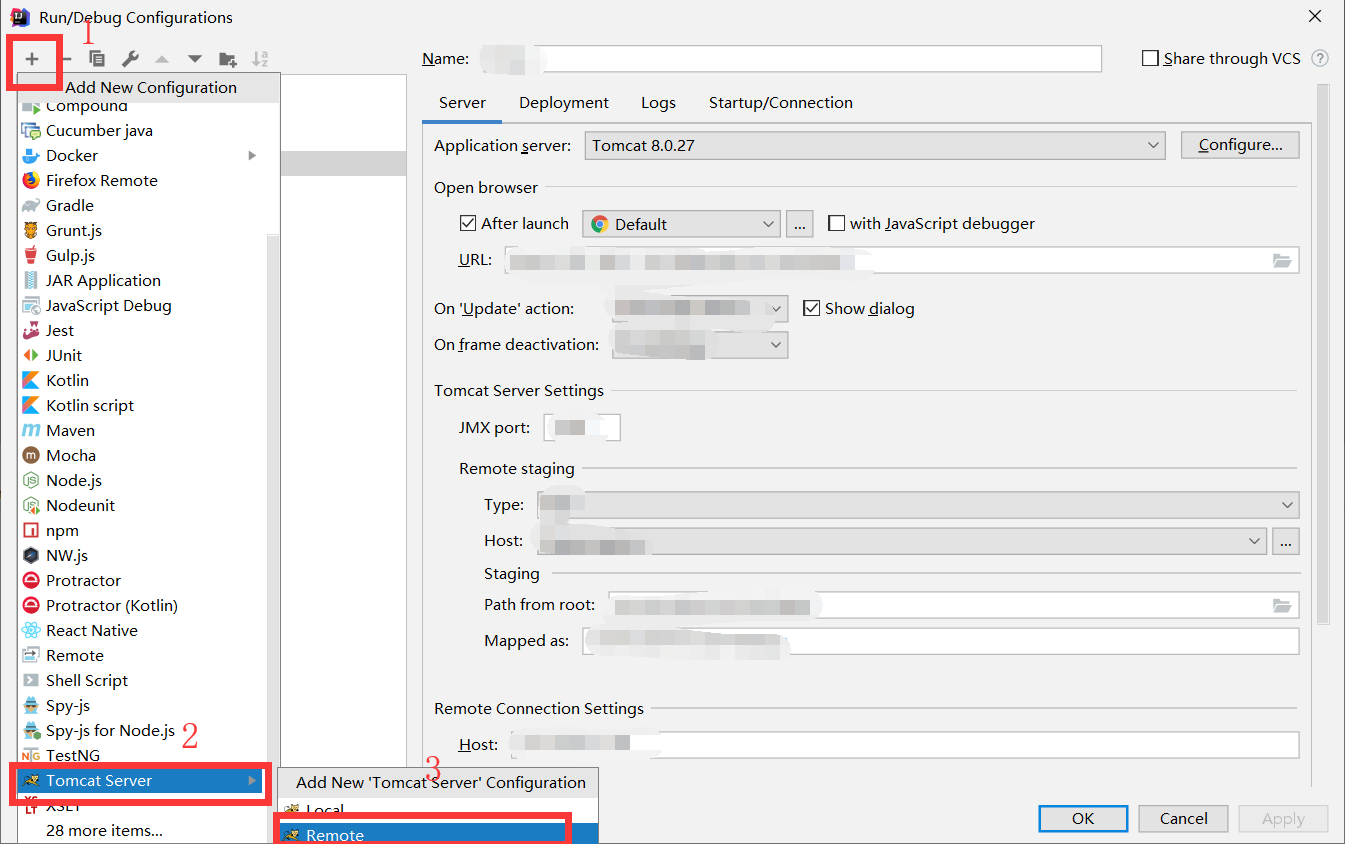
Task: Toggle the After launch checkbox
Action: [x=467, y=224]
